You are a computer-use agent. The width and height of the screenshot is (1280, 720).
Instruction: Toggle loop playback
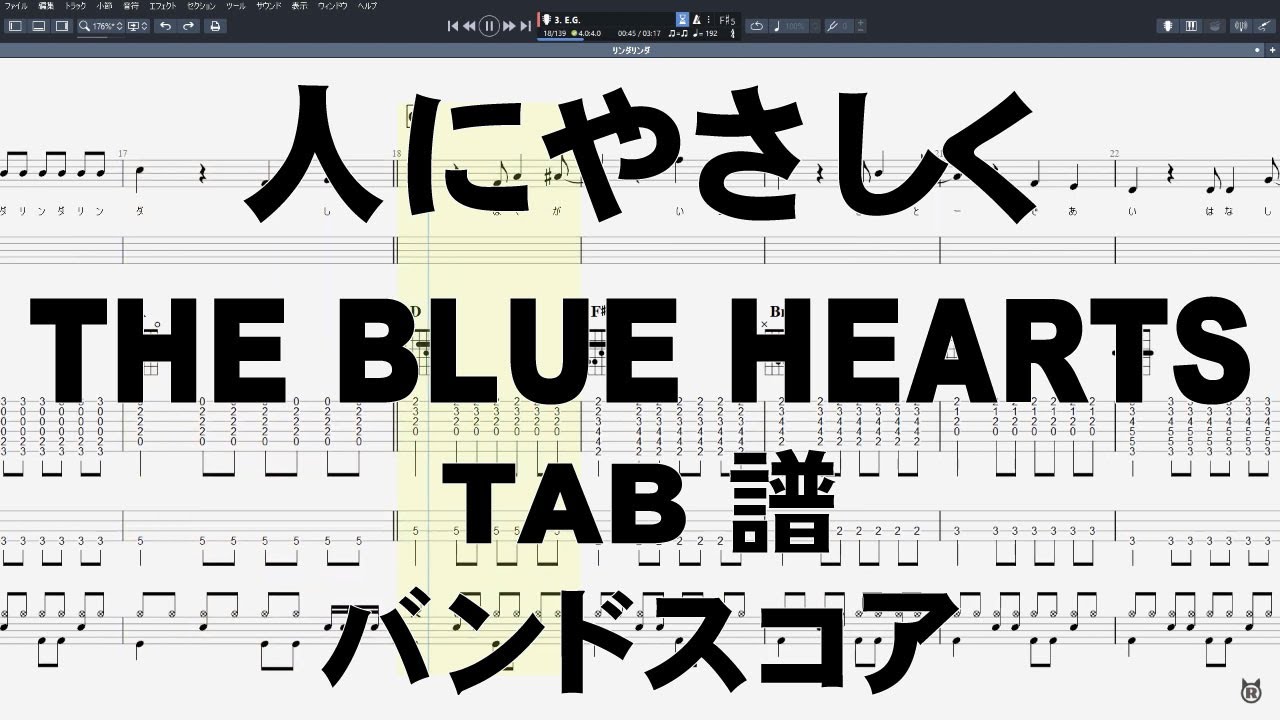pos(757,26)
